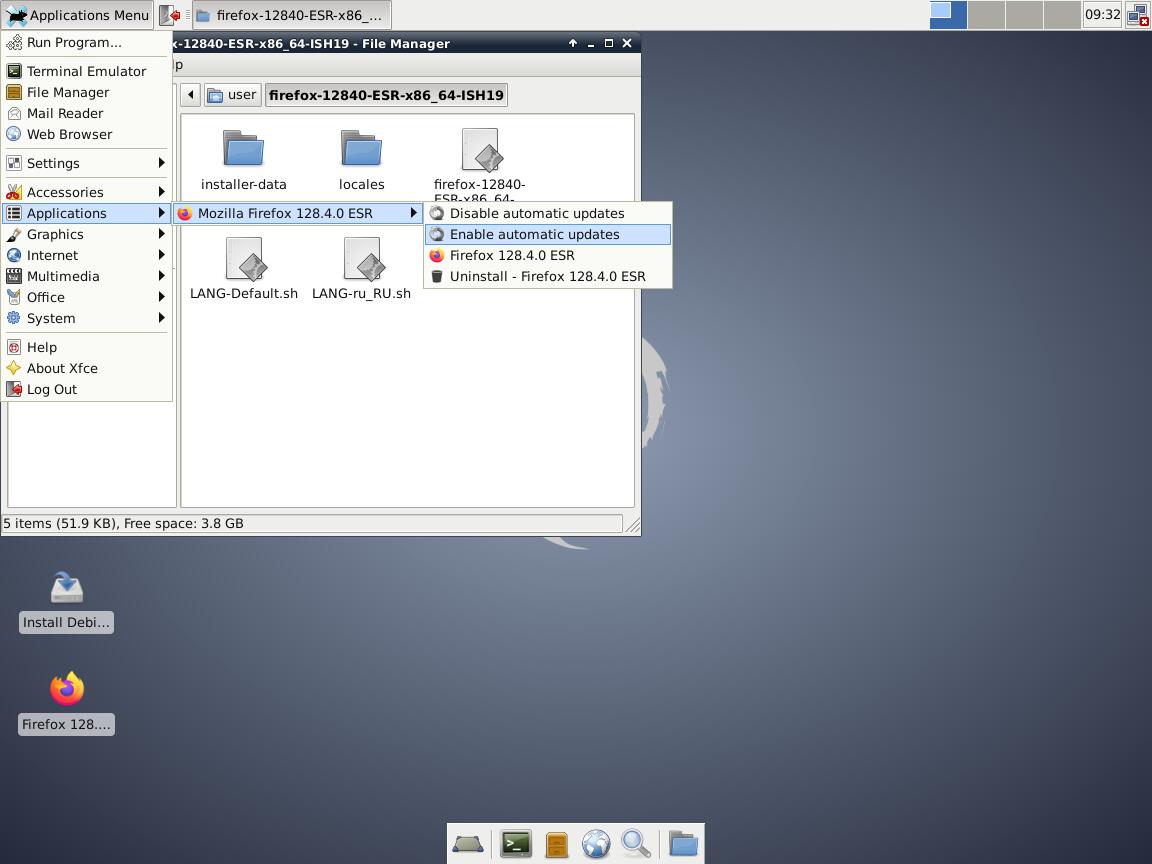Click the user path bar button
1152x864 pixels.
click(232, 95)
